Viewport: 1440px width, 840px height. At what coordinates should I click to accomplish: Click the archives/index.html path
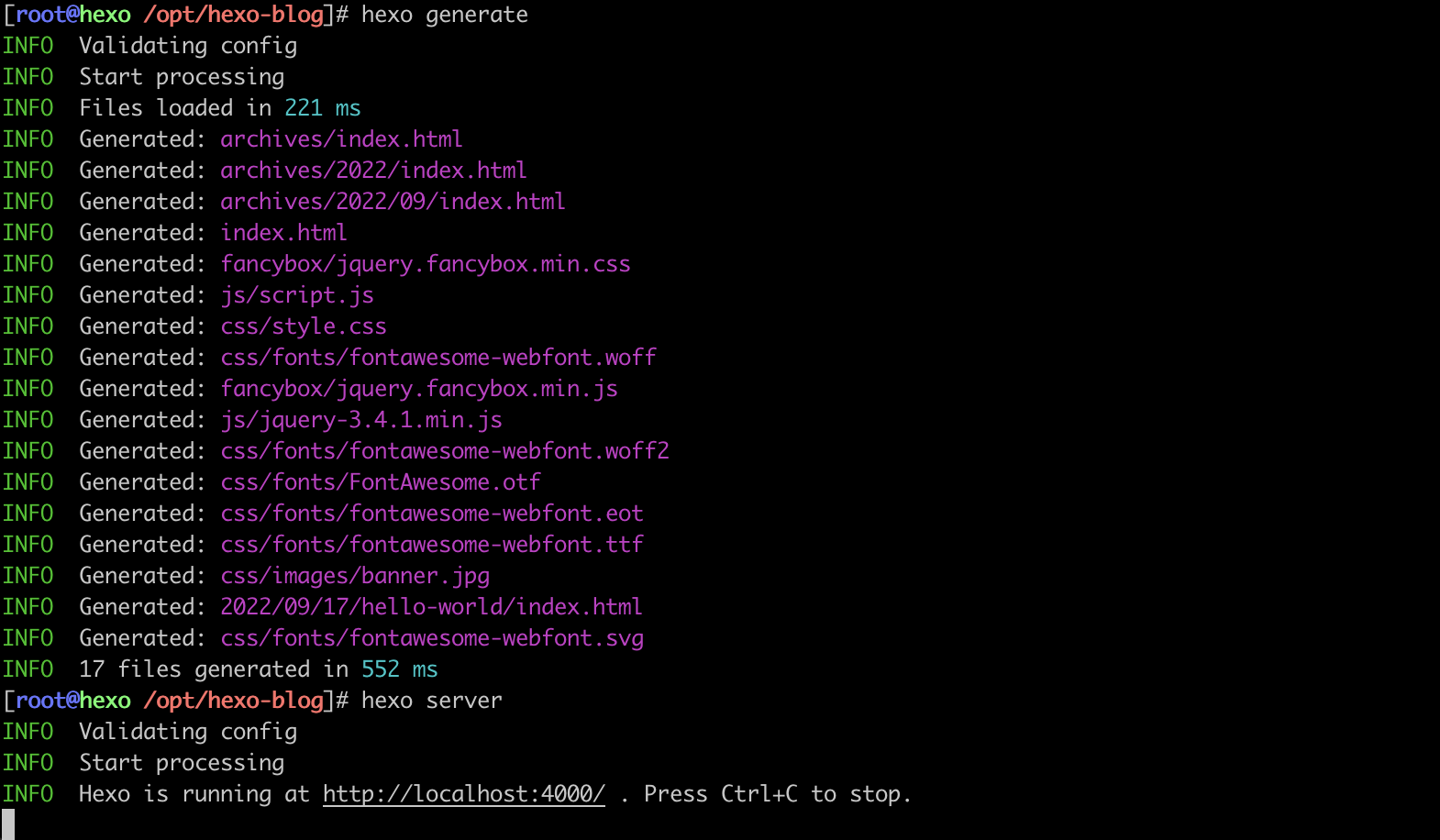point(341,139)
